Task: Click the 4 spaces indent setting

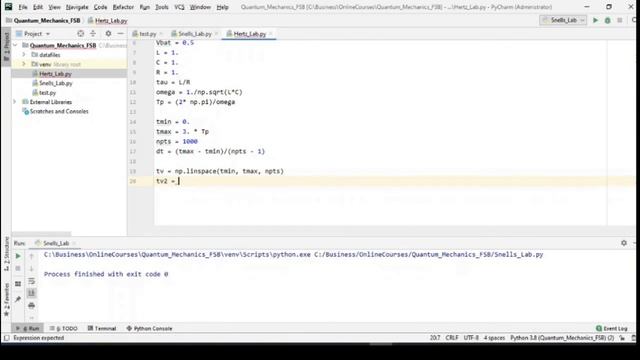Action: [494, 338]
